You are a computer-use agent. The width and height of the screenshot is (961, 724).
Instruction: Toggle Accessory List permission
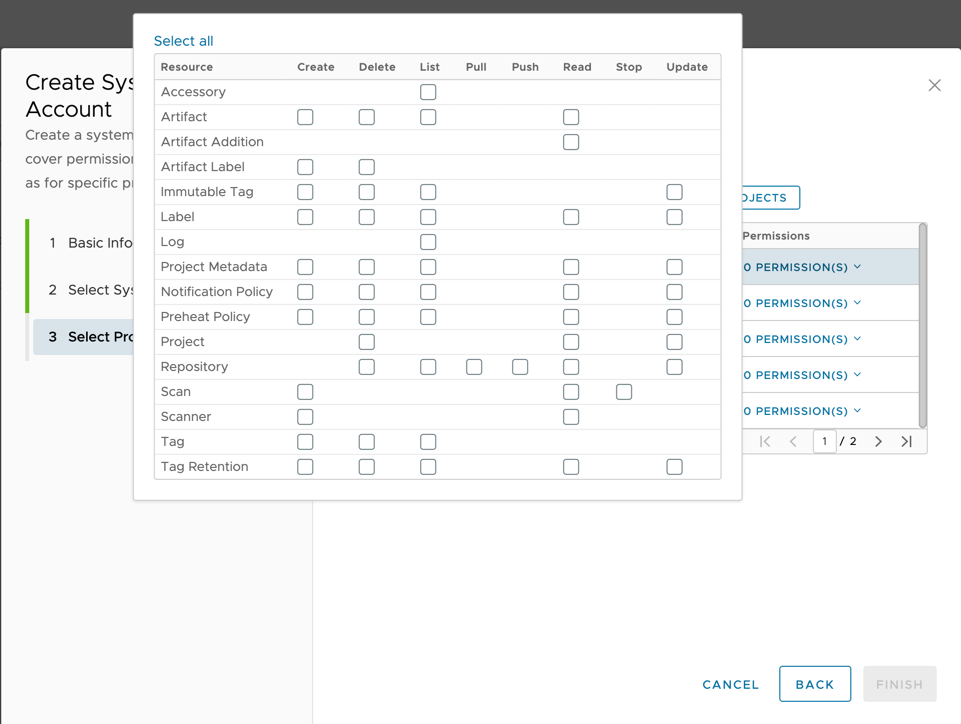click(x=428, y=92)
